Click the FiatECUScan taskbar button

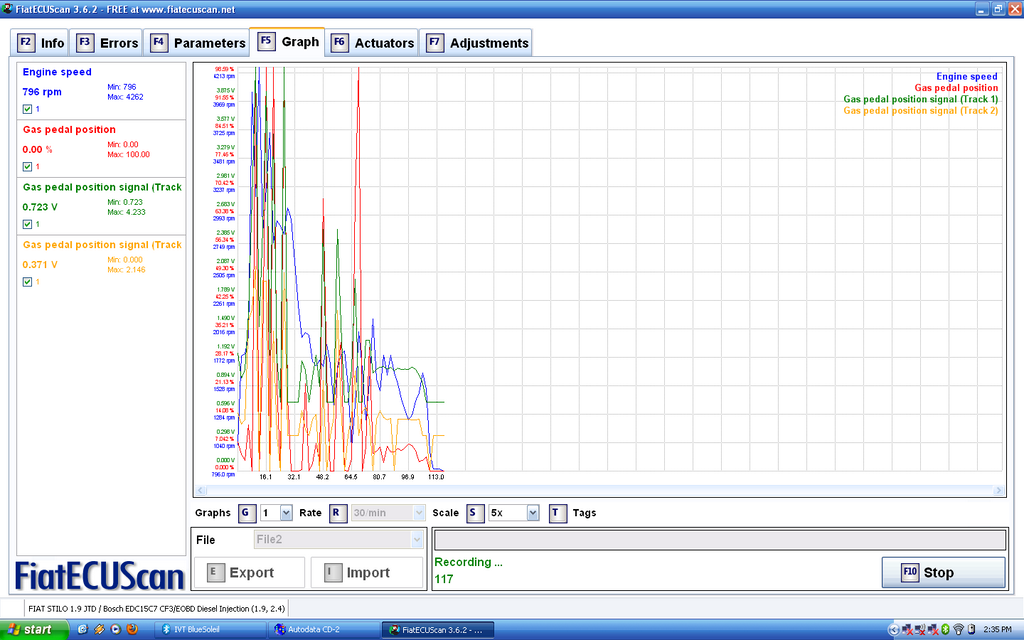(x=438, y=630)
